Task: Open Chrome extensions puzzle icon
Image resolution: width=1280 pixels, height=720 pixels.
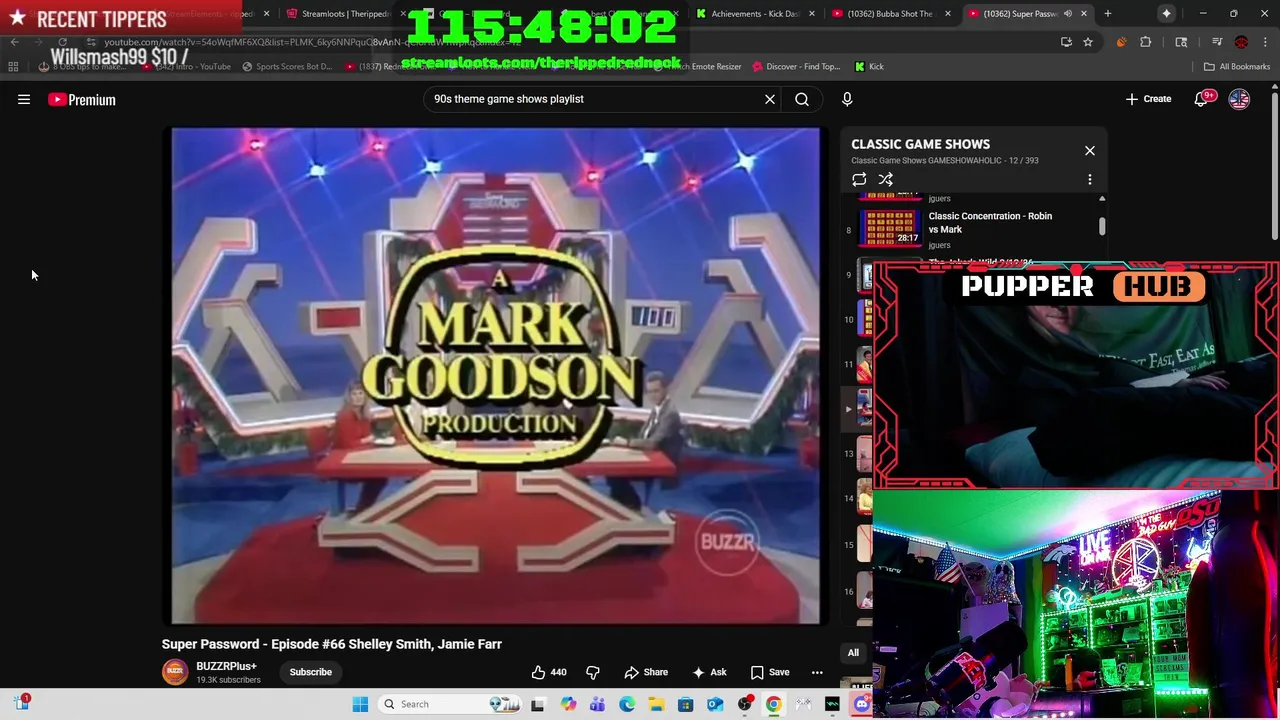Action: tap(1146, 42)
